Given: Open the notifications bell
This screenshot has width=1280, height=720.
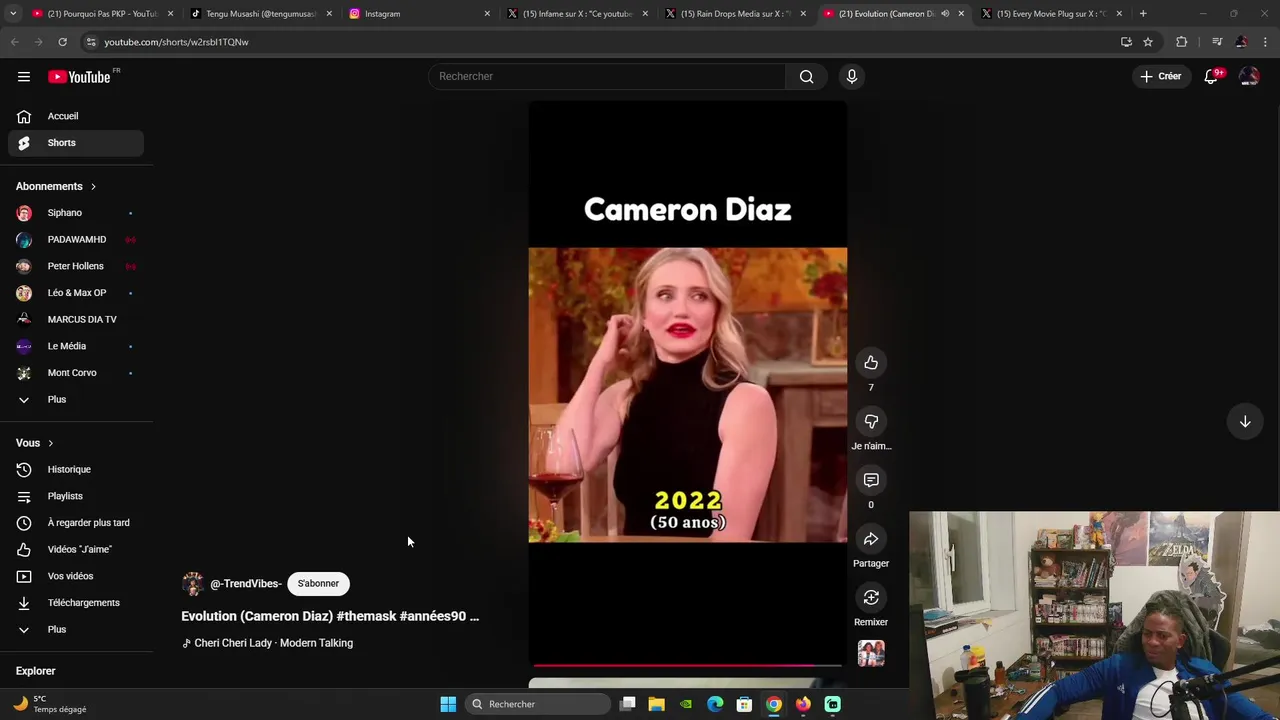Looking at the screenshot, I should [x=1211, y=76].
